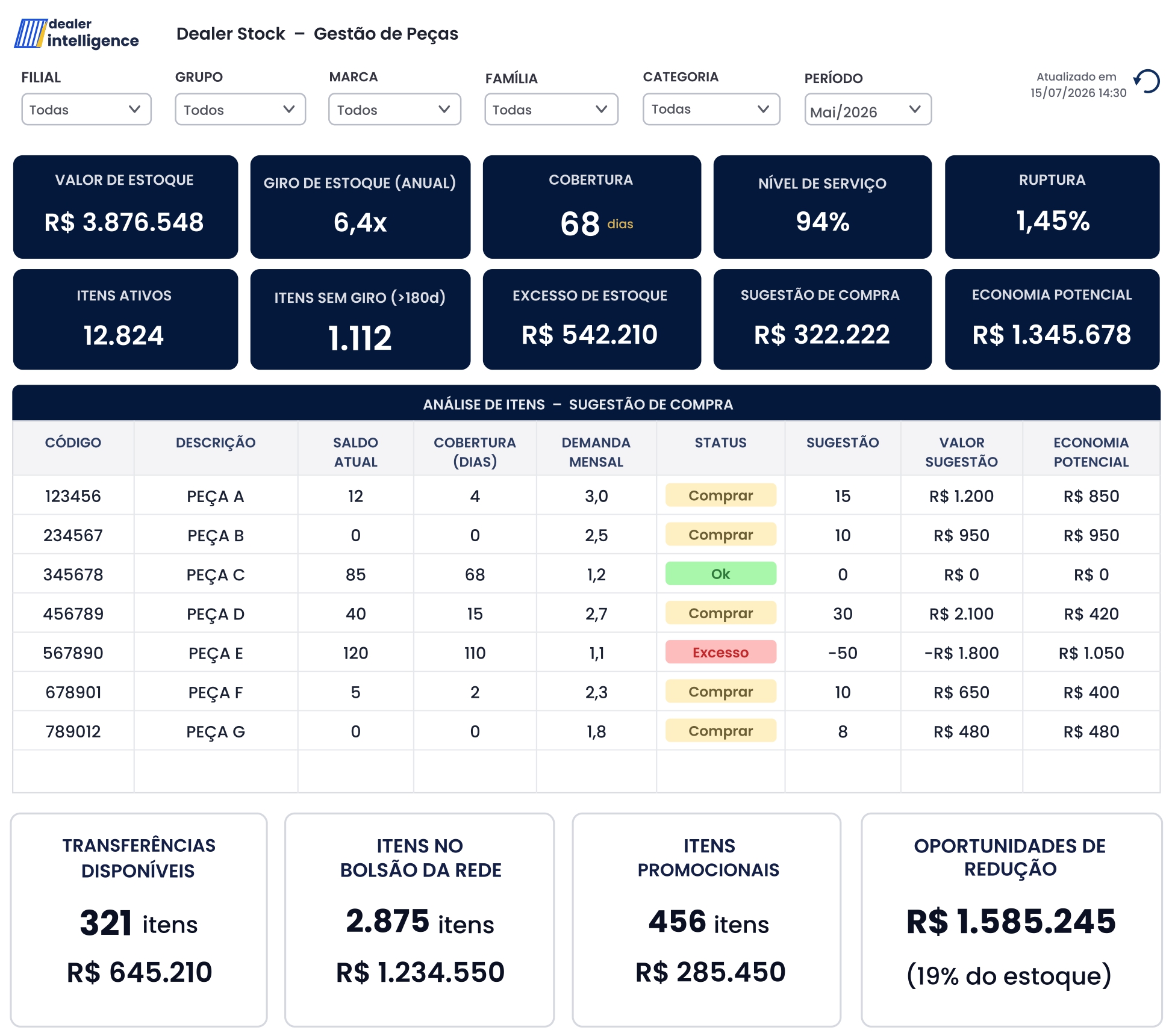Image resolution: width=1172 pixels, height=1036 pixels.
Task: Expand the Família selector
Action: [551, 110]
